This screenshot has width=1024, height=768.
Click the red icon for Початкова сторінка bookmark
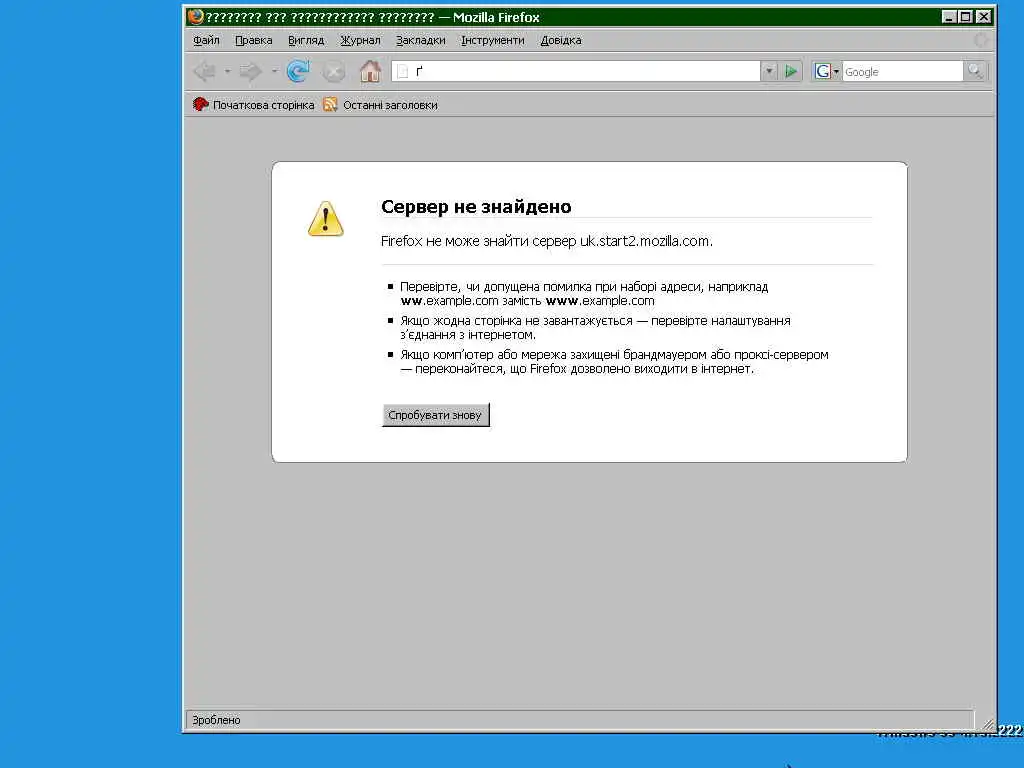200,104
